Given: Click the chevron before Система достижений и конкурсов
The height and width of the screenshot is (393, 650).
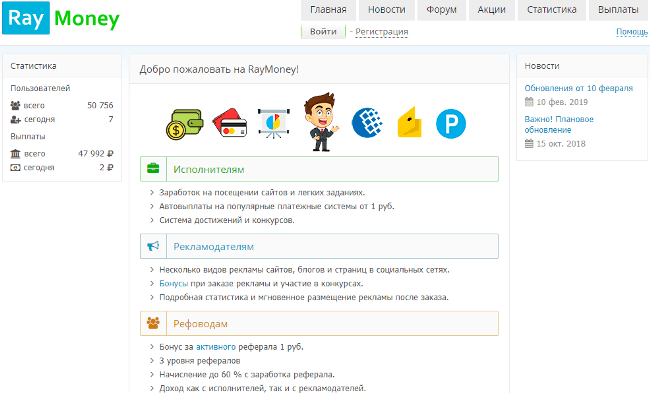Looking at the screenshot, I should (152, 220).
